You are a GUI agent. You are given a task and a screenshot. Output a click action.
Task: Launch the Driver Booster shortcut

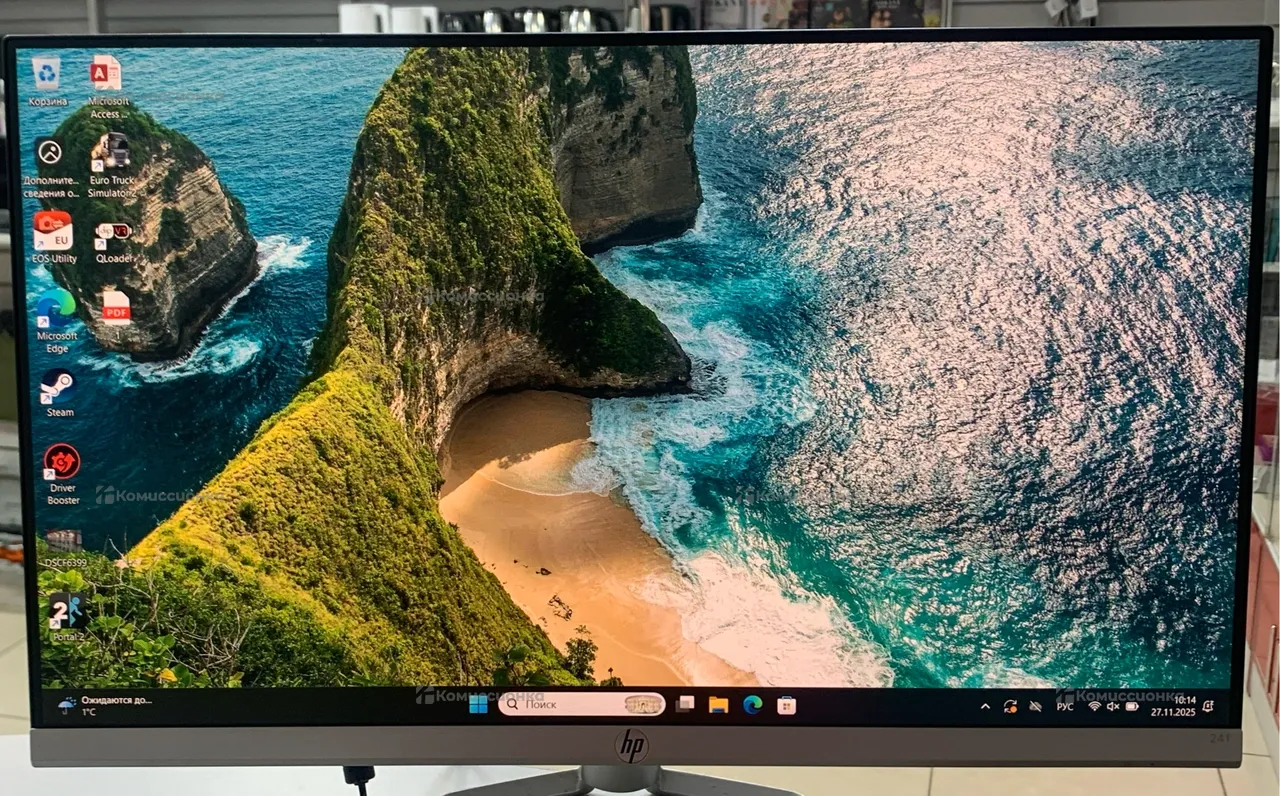click(x=62, y=462)
